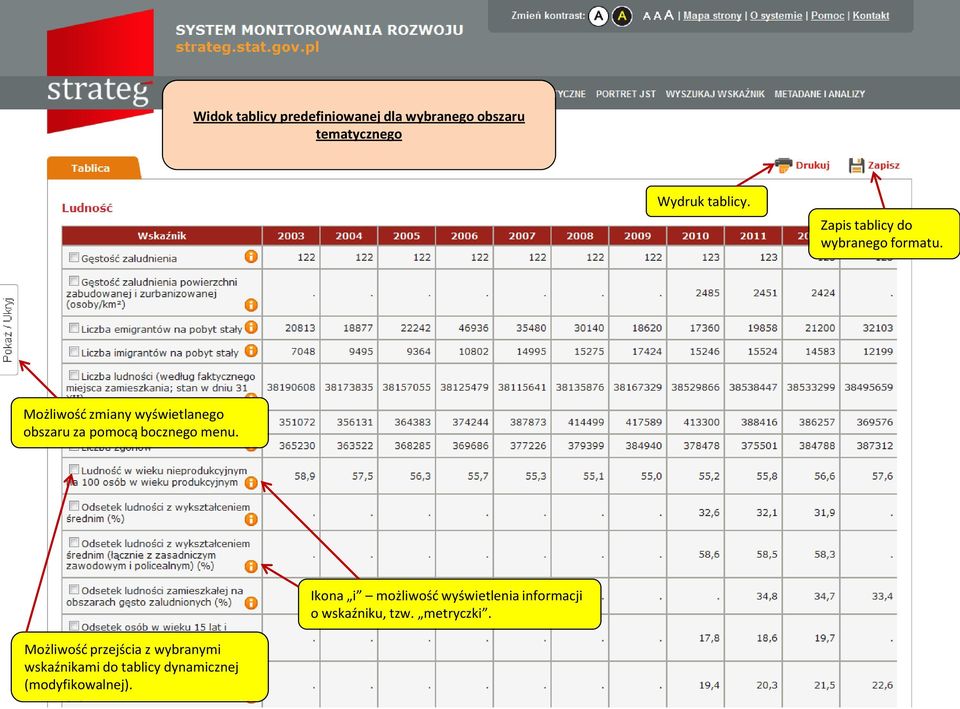The height and width of the screenshot is (709, 960).
Task: Show info for Liczba emigrantów na pobyt stały
Action: tap(251, 328)
